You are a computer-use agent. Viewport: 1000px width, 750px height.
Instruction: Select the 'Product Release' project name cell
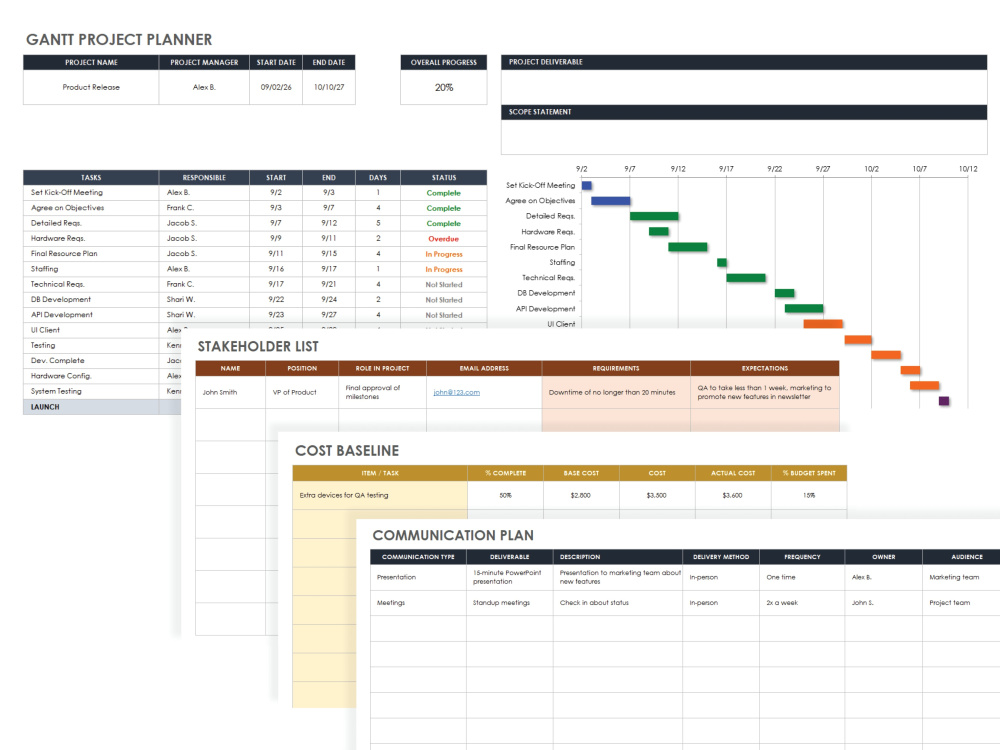point(91,87)
